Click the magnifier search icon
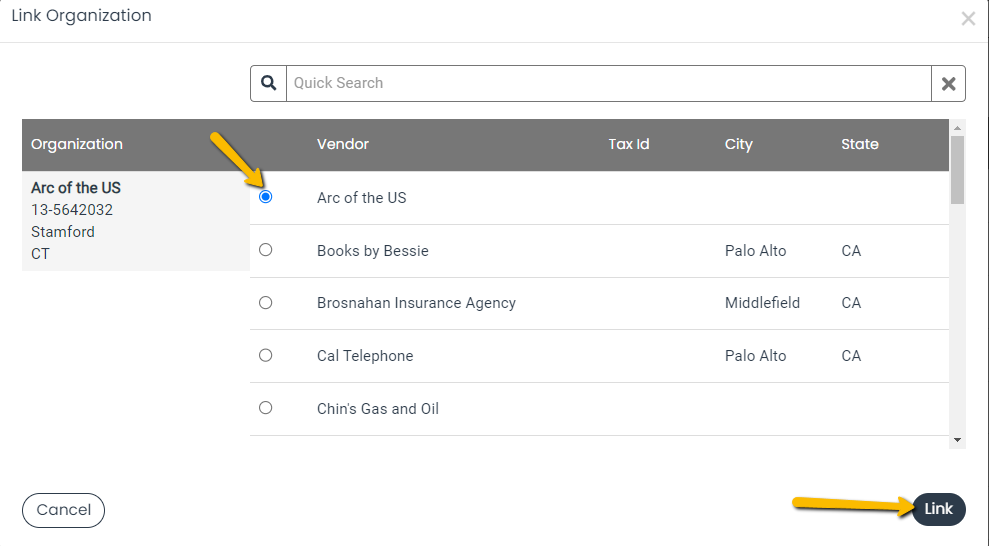This screenshot has height=546, width=989. [x=269, y=83]
